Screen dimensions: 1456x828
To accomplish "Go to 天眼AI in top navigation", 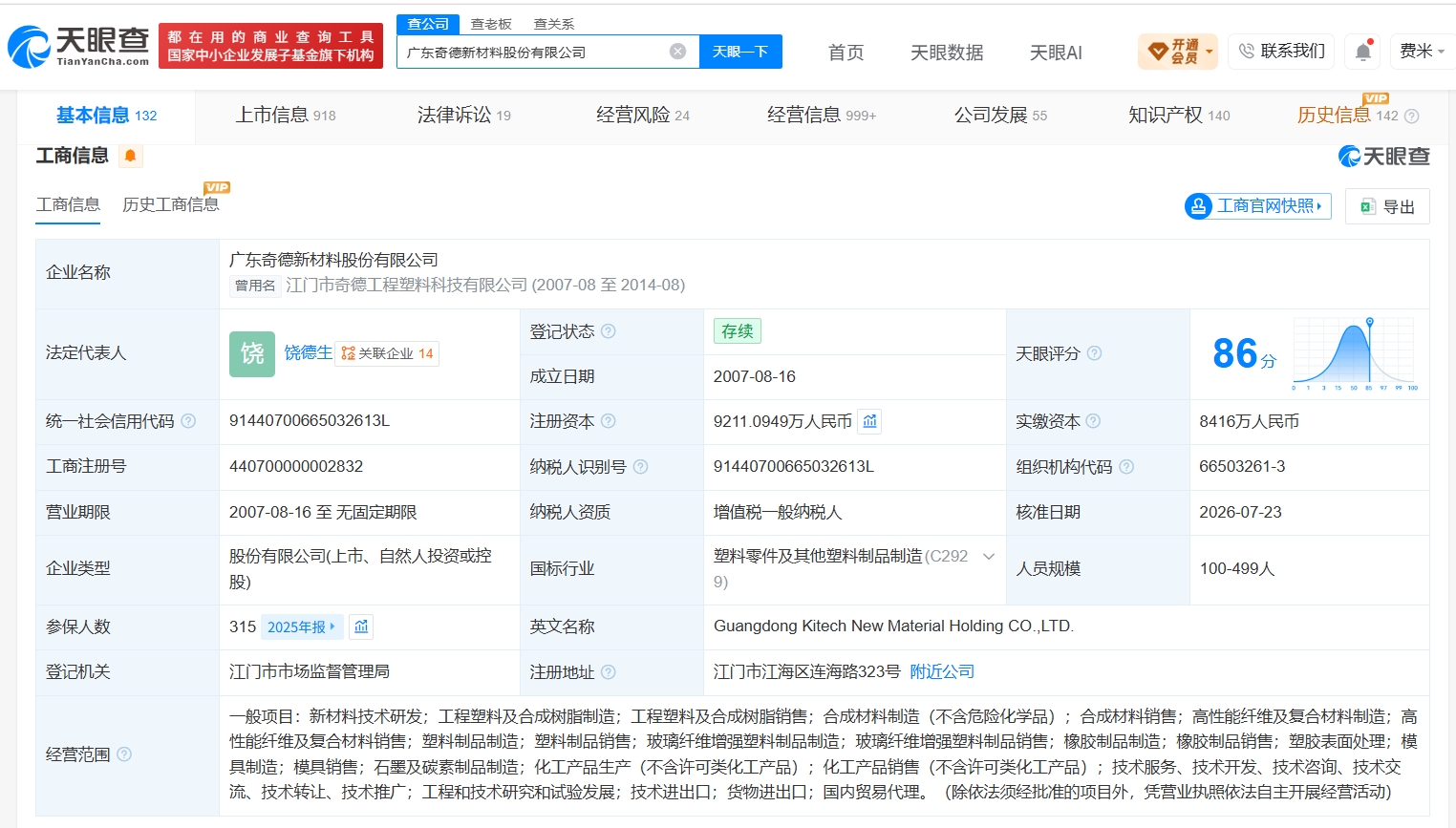I will [x=1056, y=53].
